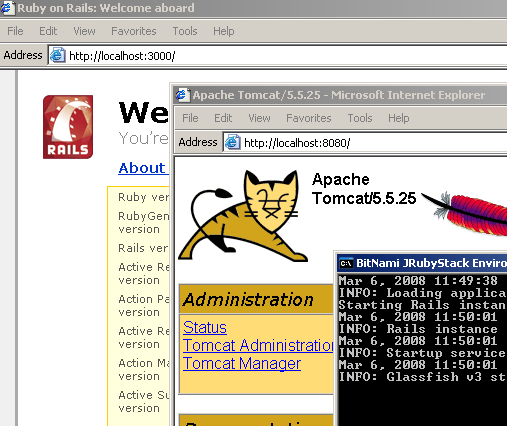Click IE page icon in localhost:8080 address bar

[232, 142]
